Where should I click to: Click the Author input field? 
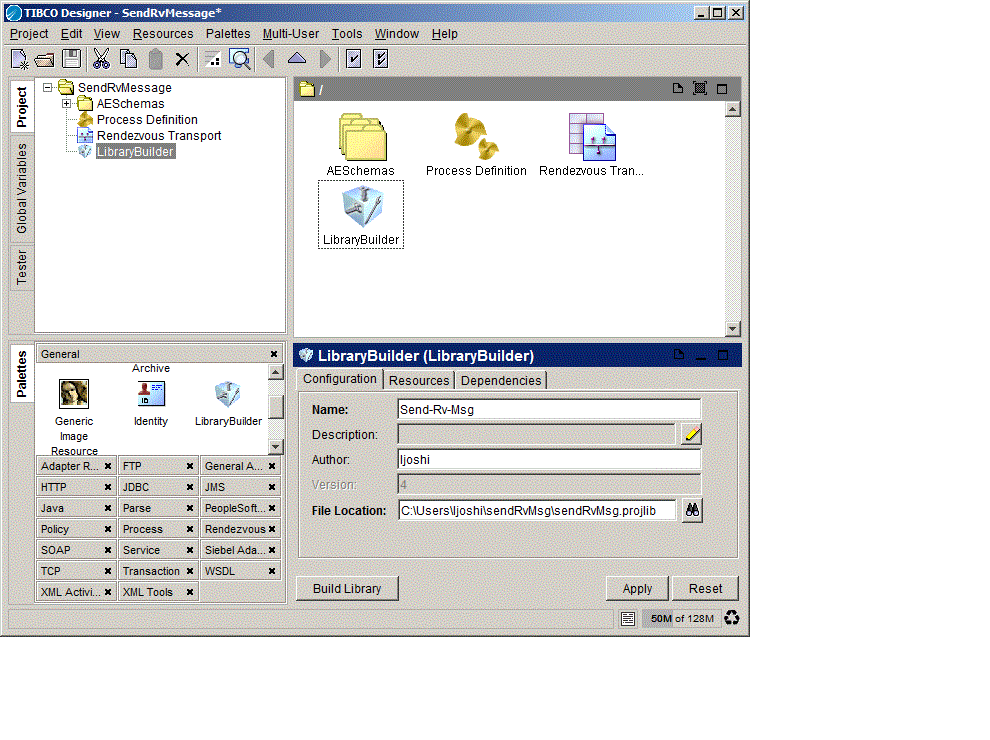click(x=549, y=460)
